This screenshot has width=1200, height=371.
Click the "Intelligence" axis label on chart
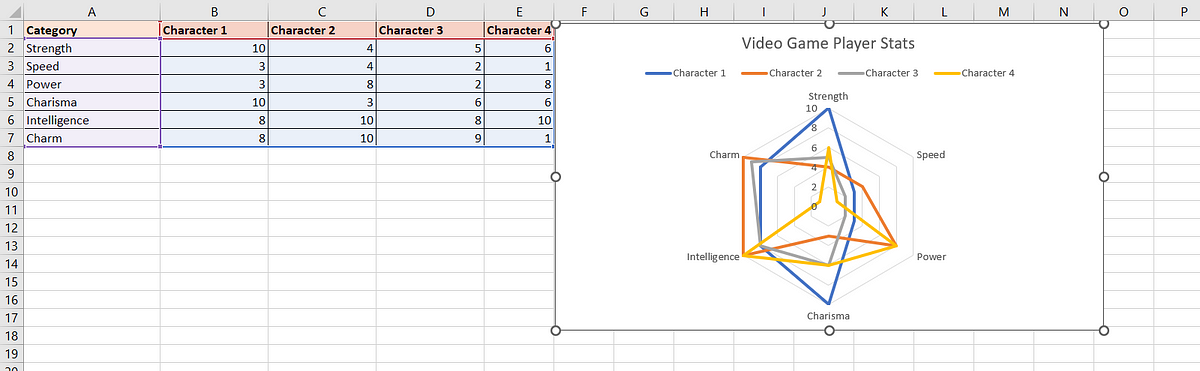[x=713, y=257]
